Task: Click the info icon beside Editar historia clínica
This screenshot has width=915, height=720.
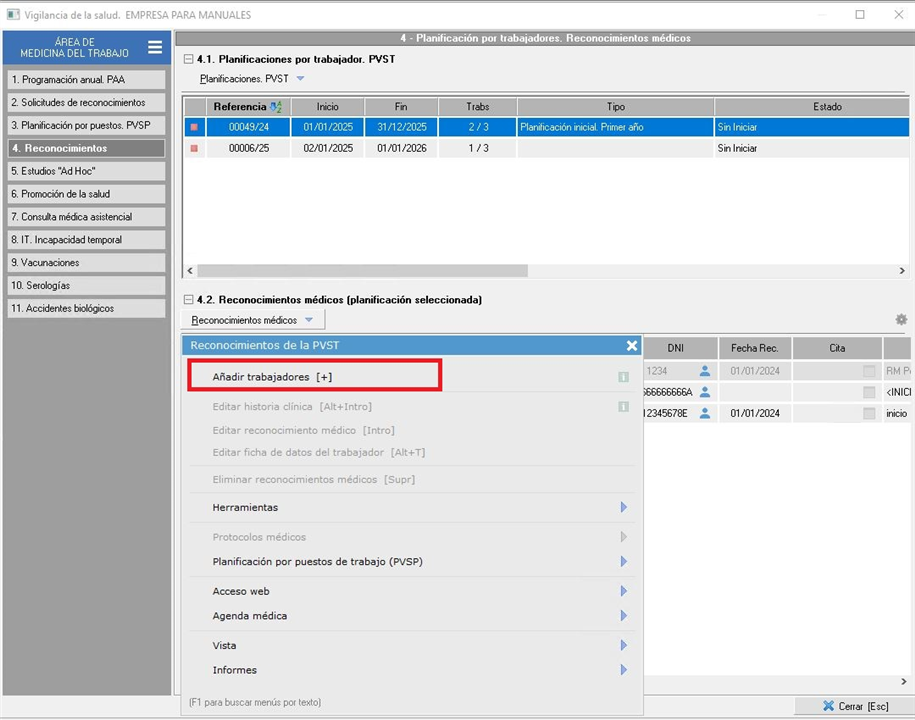Action: tap(623, 407)
